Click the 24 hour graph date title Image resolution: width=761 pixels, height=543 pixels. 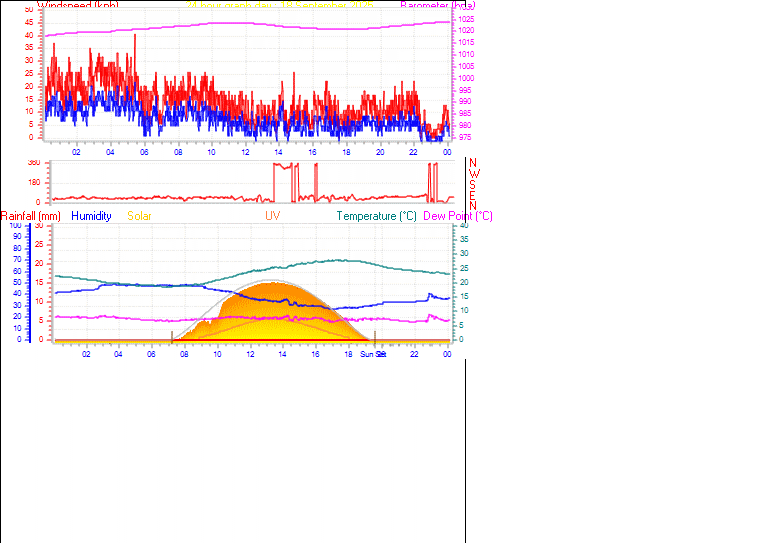click(x=280, y=5)
